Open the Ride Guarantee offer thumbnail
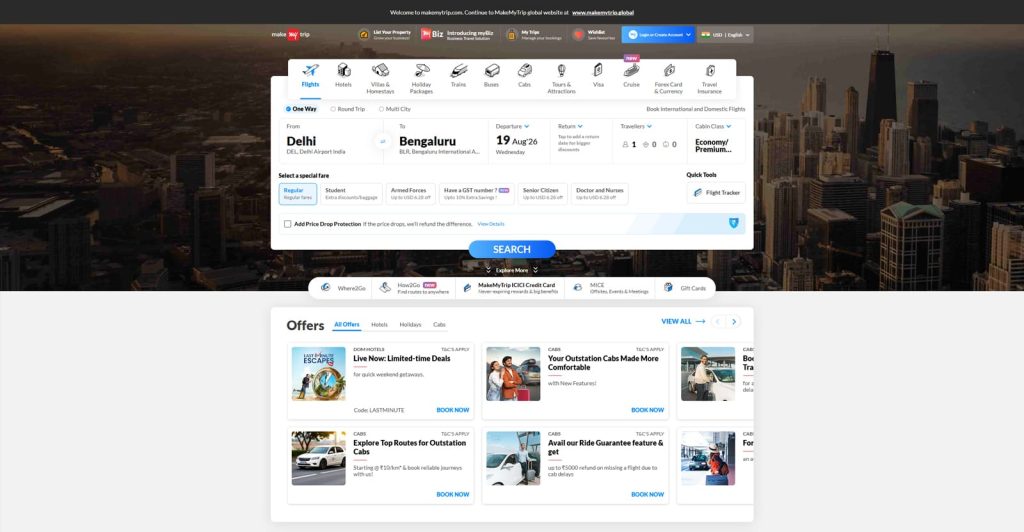 [x=513, y=458]
